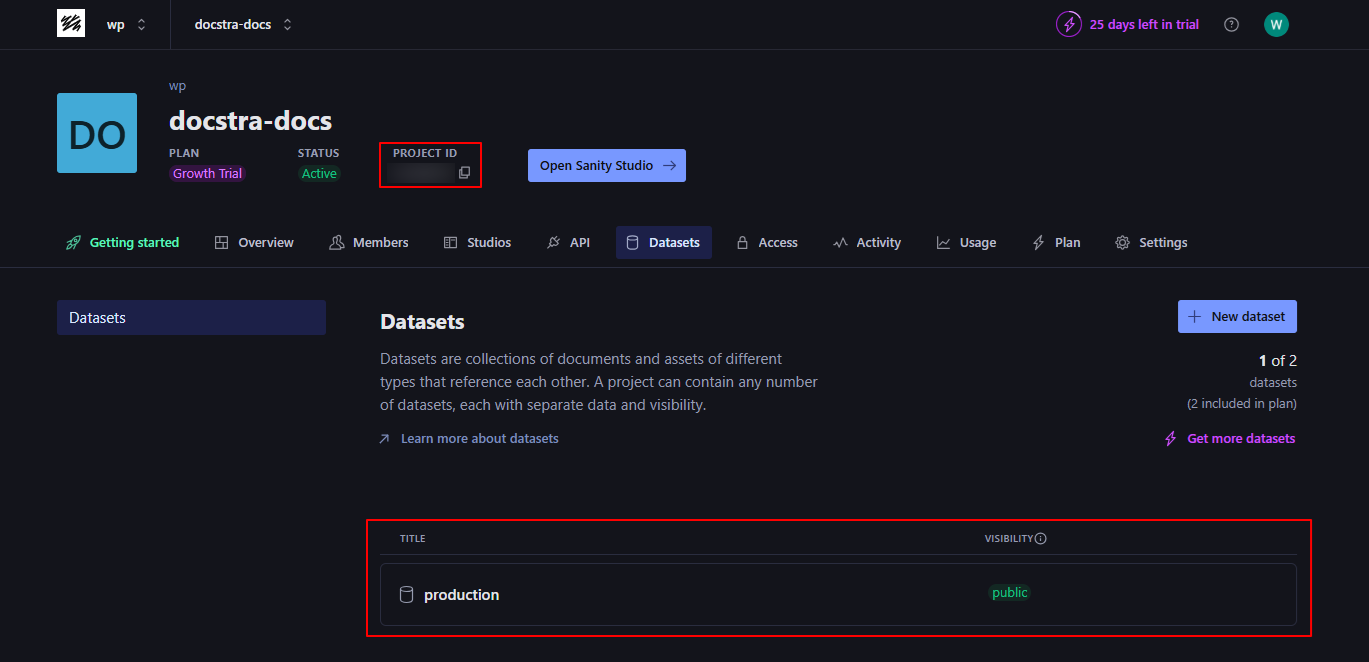Image resolution: width=1369 pixels, height=662 pixels.
Task: Go to the API tab
Action: (x=568, y=243)
